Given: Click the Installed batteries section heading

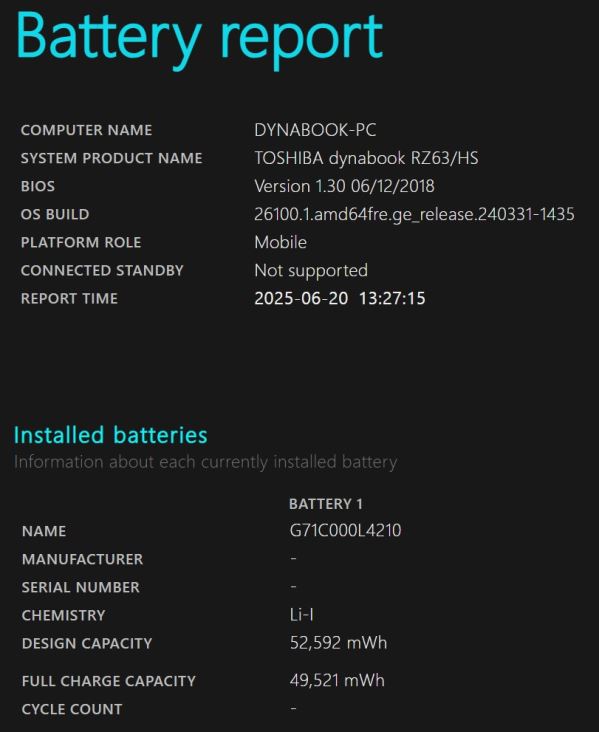Looking at the screenshot, I should tap(111, 435).
